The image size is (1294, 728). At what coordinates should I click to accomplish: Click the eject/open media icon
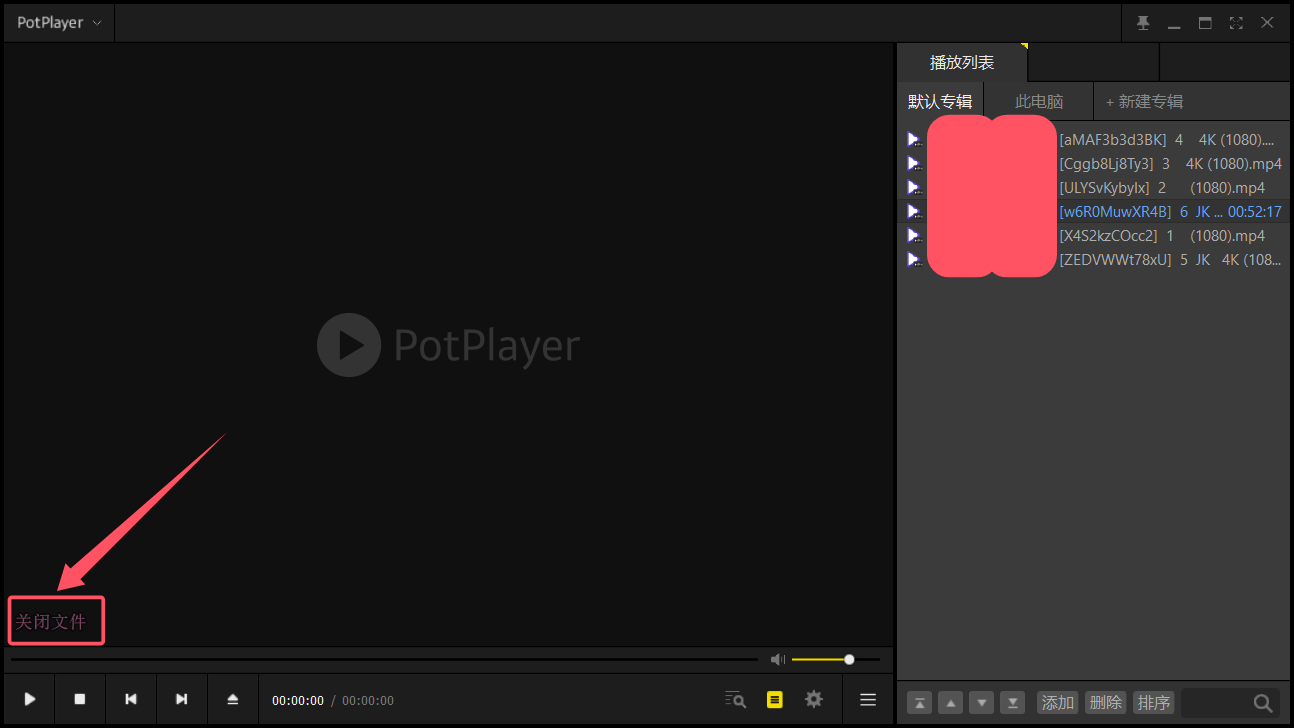pyautogui.click(x=232, y=699)
